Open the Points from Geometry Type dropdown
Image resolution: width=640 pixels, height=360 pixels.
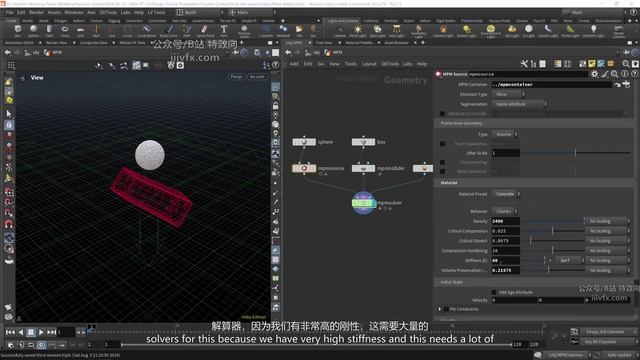505,134
